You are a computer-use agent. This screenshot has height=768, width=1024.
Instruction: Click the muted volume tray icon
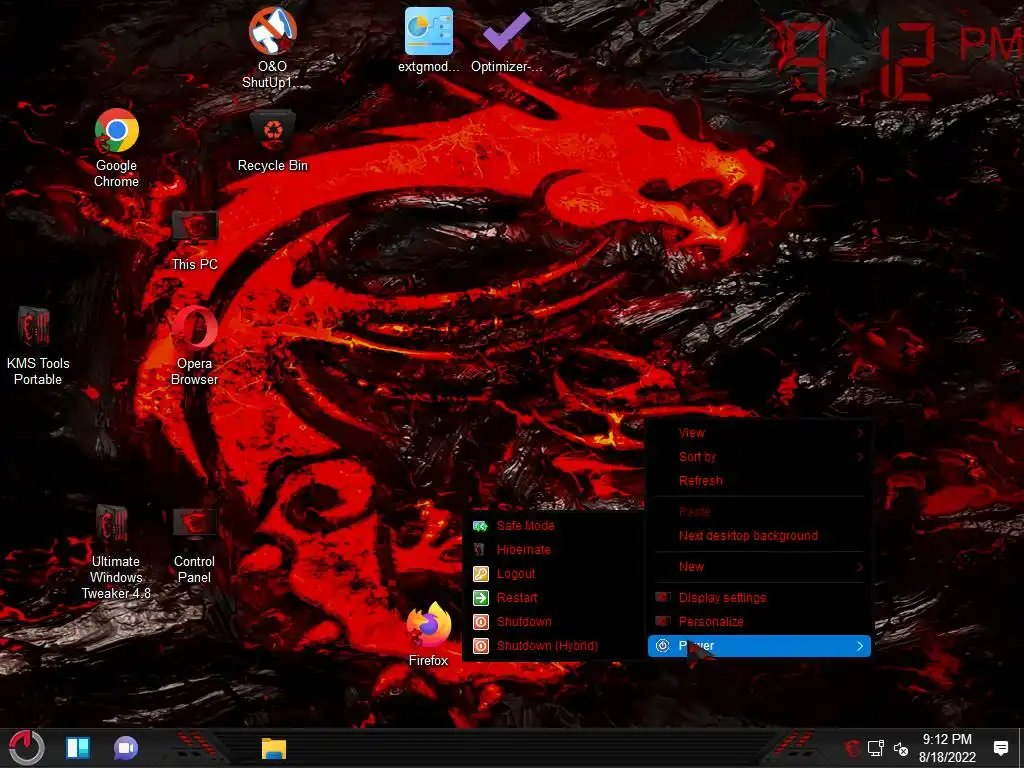click(x=901, y=749)
